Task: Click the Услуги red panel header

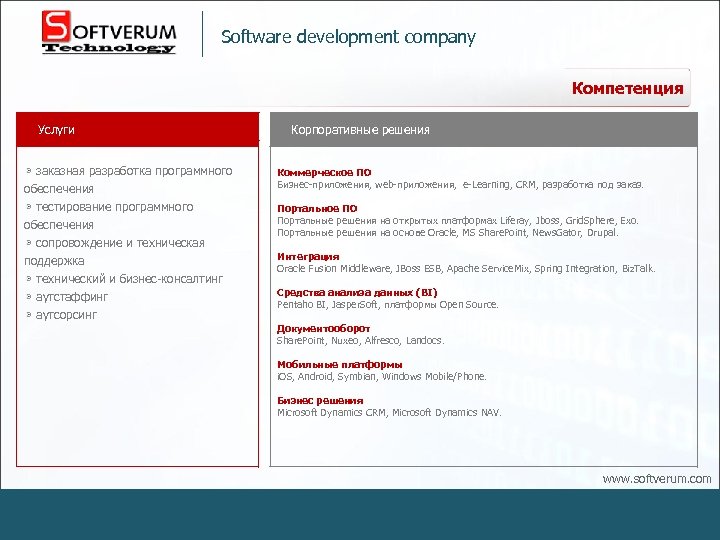Action: coord(138,129)
